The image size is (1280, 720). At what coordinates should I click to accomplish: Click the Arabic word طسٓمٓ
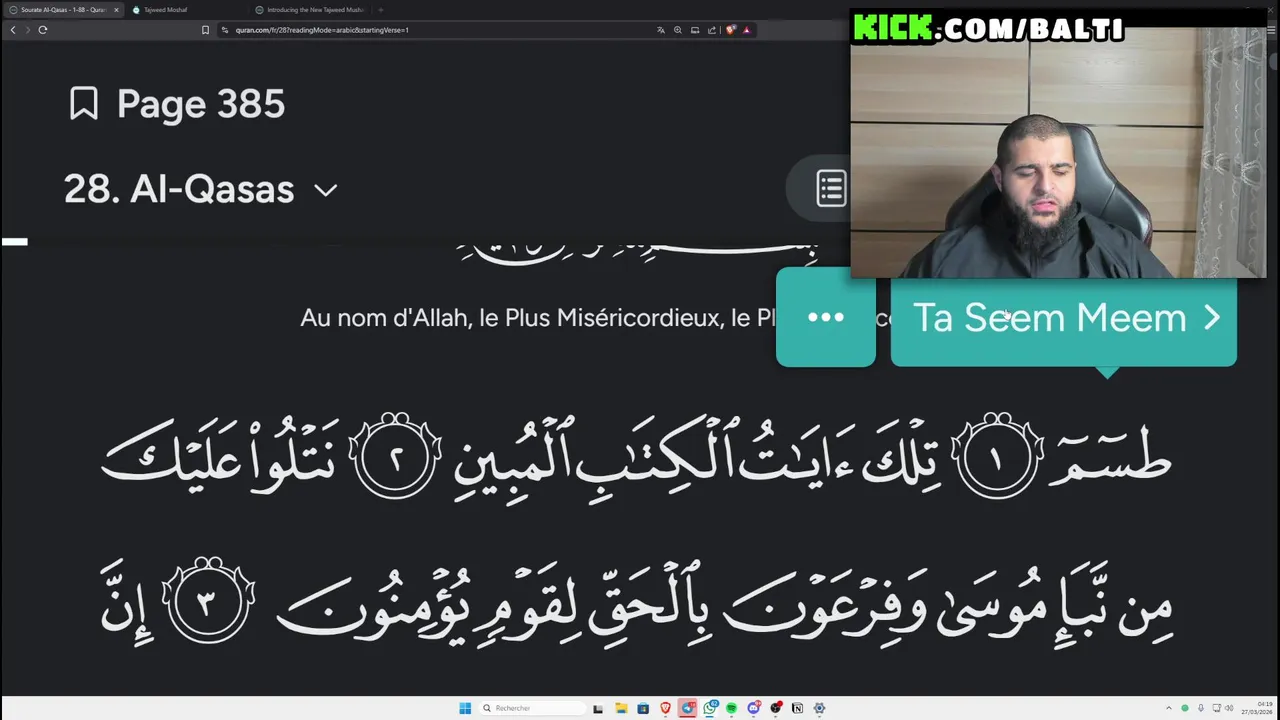click(1110, 460)
